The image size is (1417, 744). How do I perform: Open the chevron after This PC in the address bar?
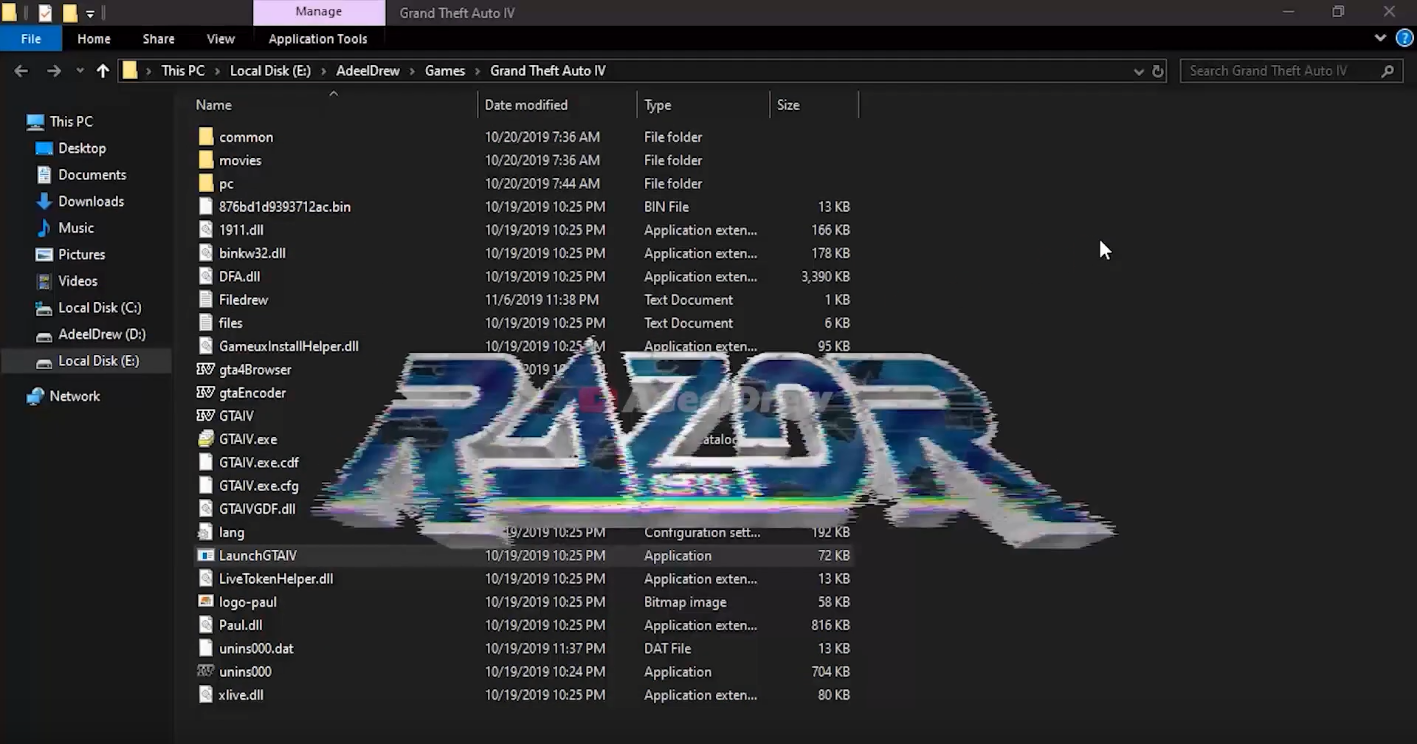(x=218, y=71)
